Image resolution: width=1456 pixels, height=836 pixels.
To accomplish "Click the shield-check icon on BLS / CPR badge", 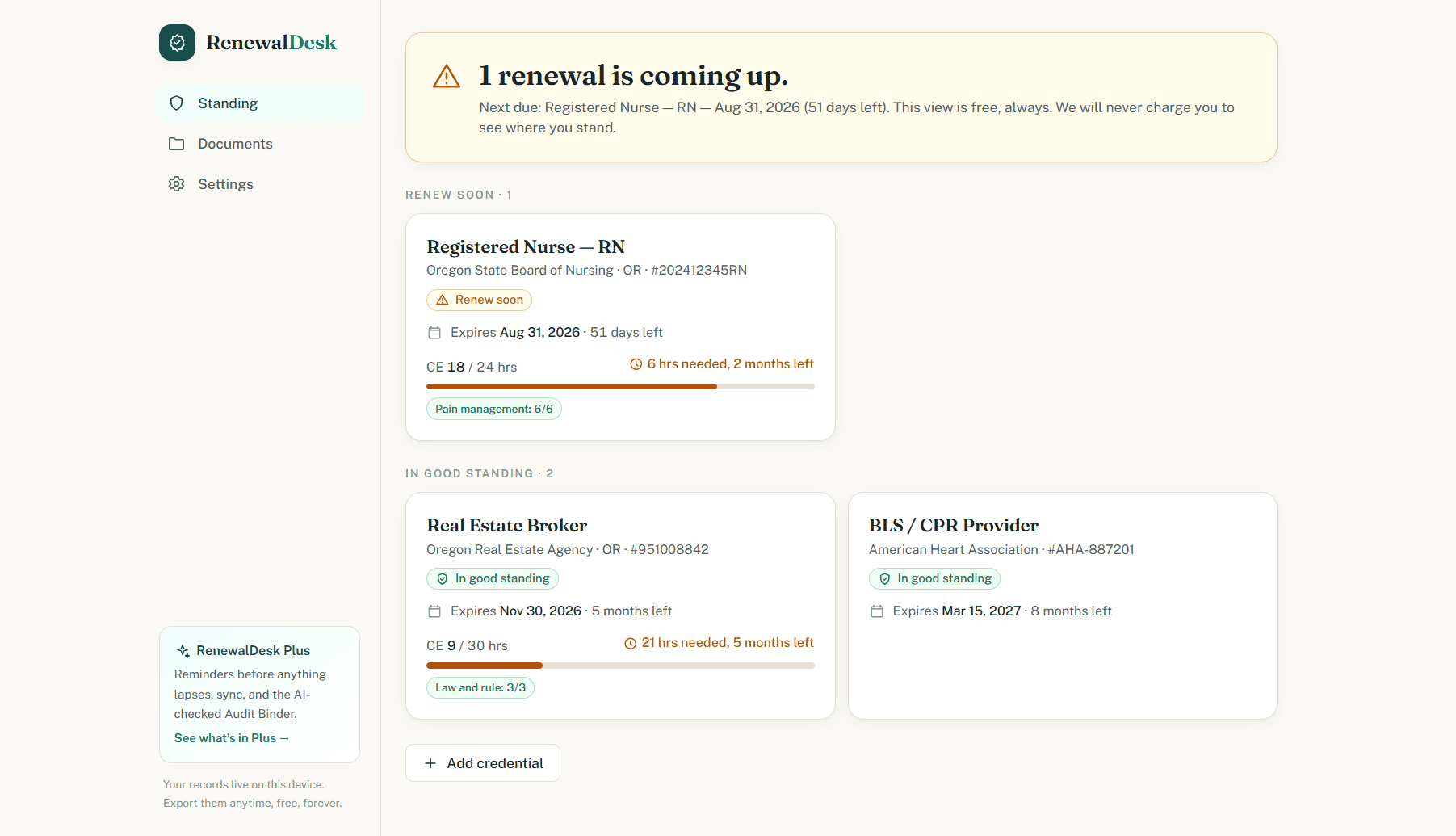I will point(885,578).
